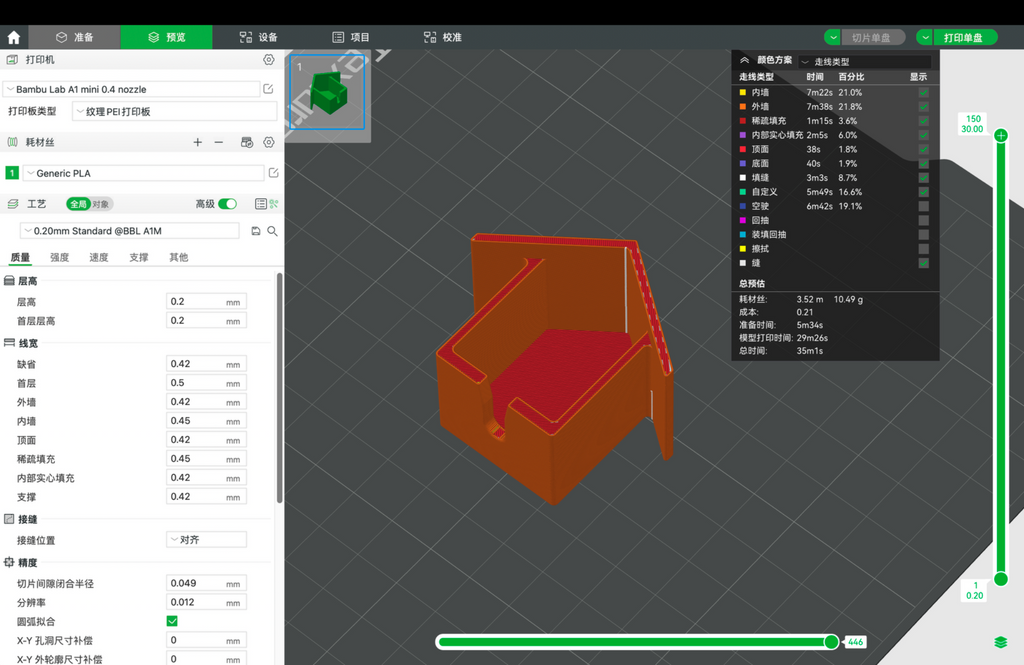
Task: Uncheck the 圆弧拟合 checkbox
Action: pos(172,621)
